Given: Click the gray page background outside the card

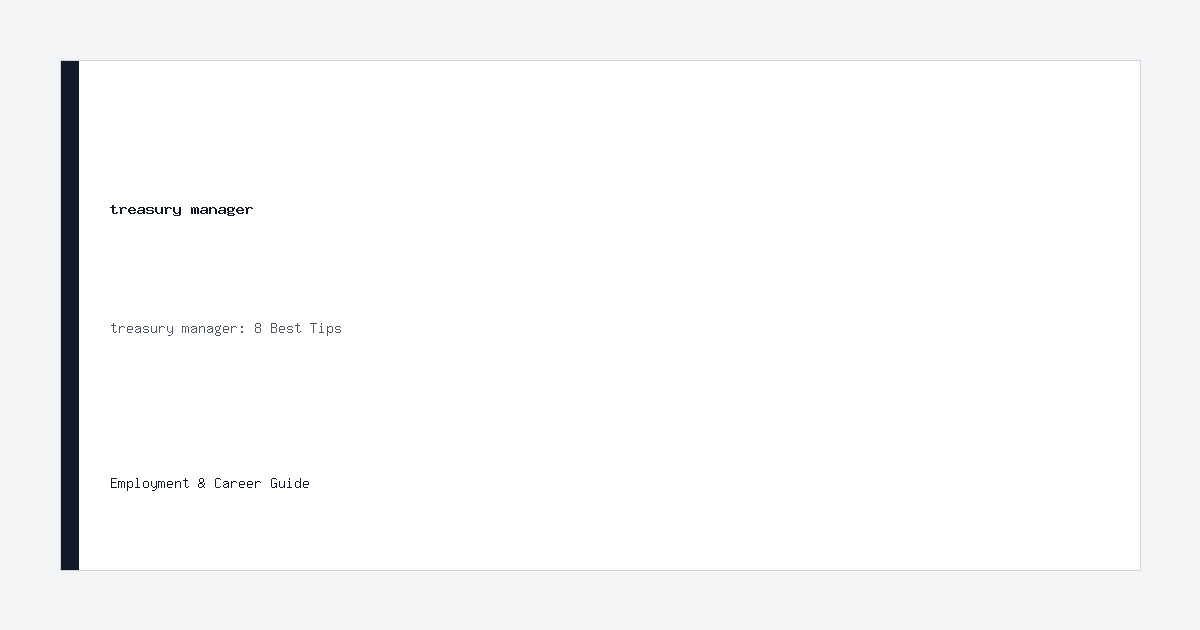Looking at the screenshot, I should point(600,30).
